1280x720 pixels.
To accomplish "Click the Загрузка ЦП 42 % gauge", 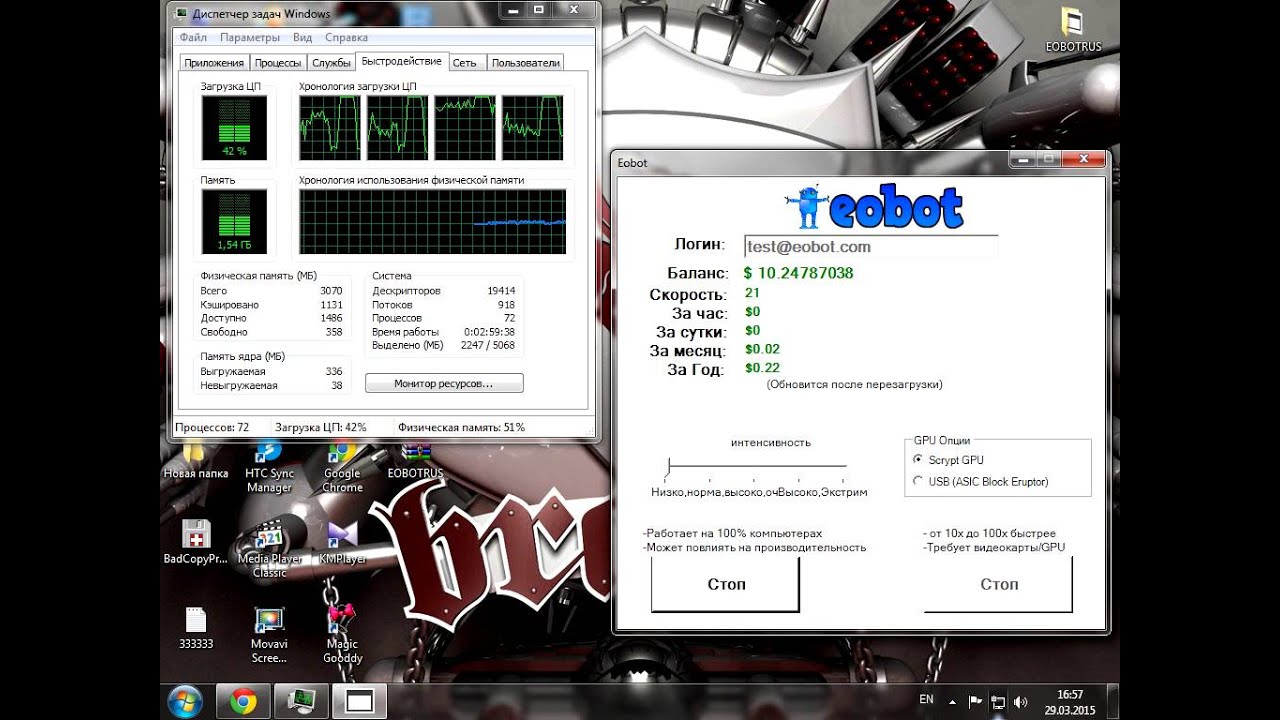I will click(x=234, y=128).
